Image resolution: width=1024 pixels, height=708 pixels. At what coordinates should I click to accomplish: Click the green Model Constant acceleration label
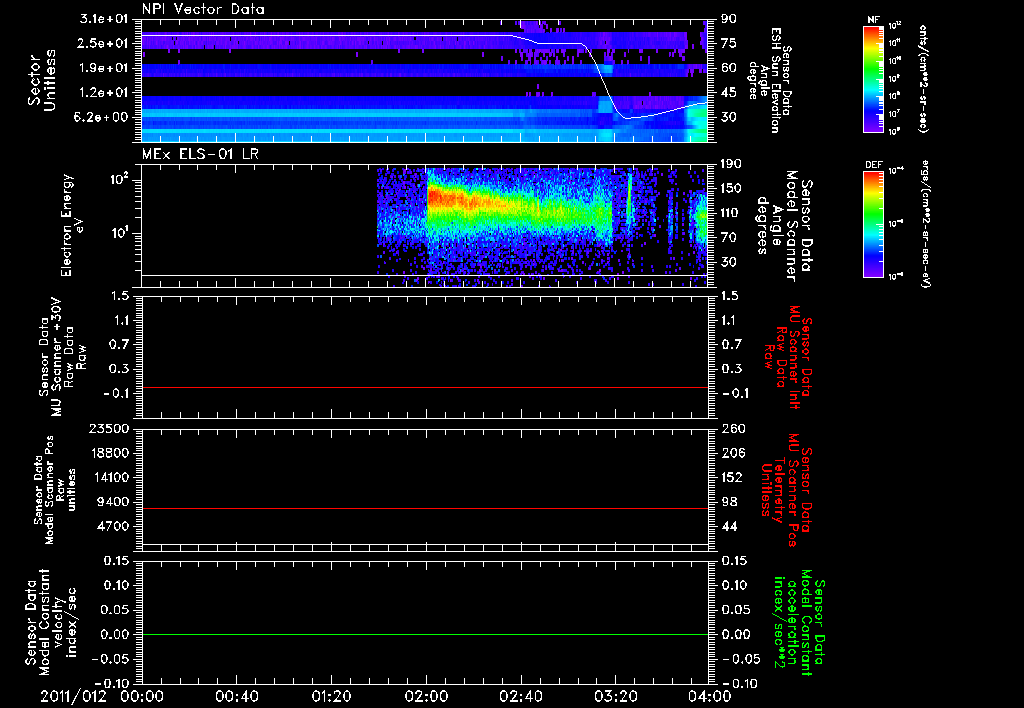(x=800, y=622)
